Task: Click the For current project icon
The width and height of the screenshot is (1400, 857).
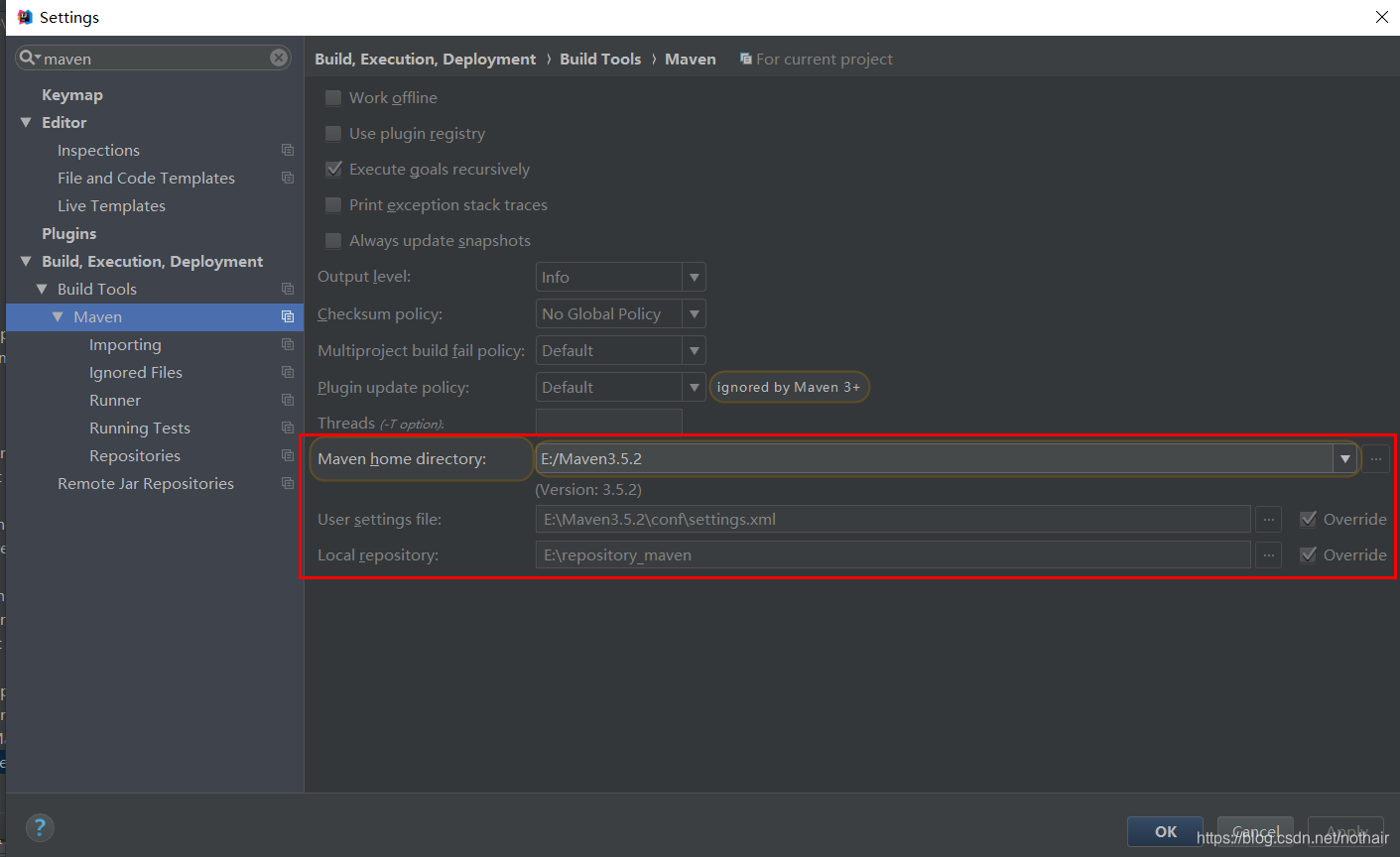Action: [x=746, y=59]
